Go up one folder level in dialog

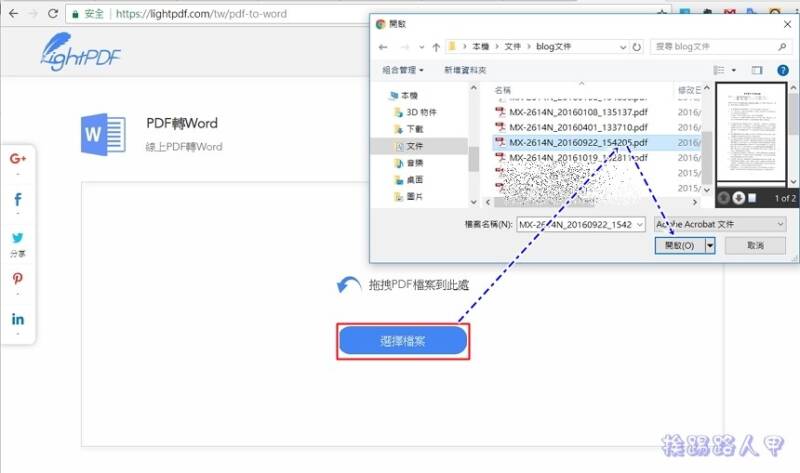[x=436, y=47]
